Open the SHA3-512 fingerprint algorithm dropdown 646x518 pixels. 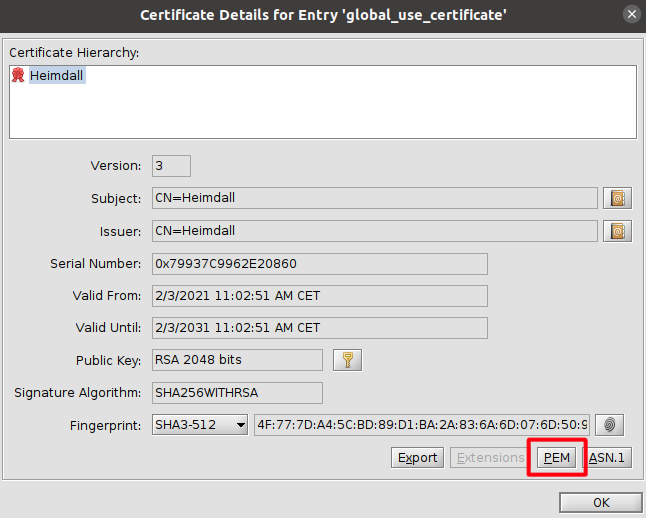coord(200,425)
